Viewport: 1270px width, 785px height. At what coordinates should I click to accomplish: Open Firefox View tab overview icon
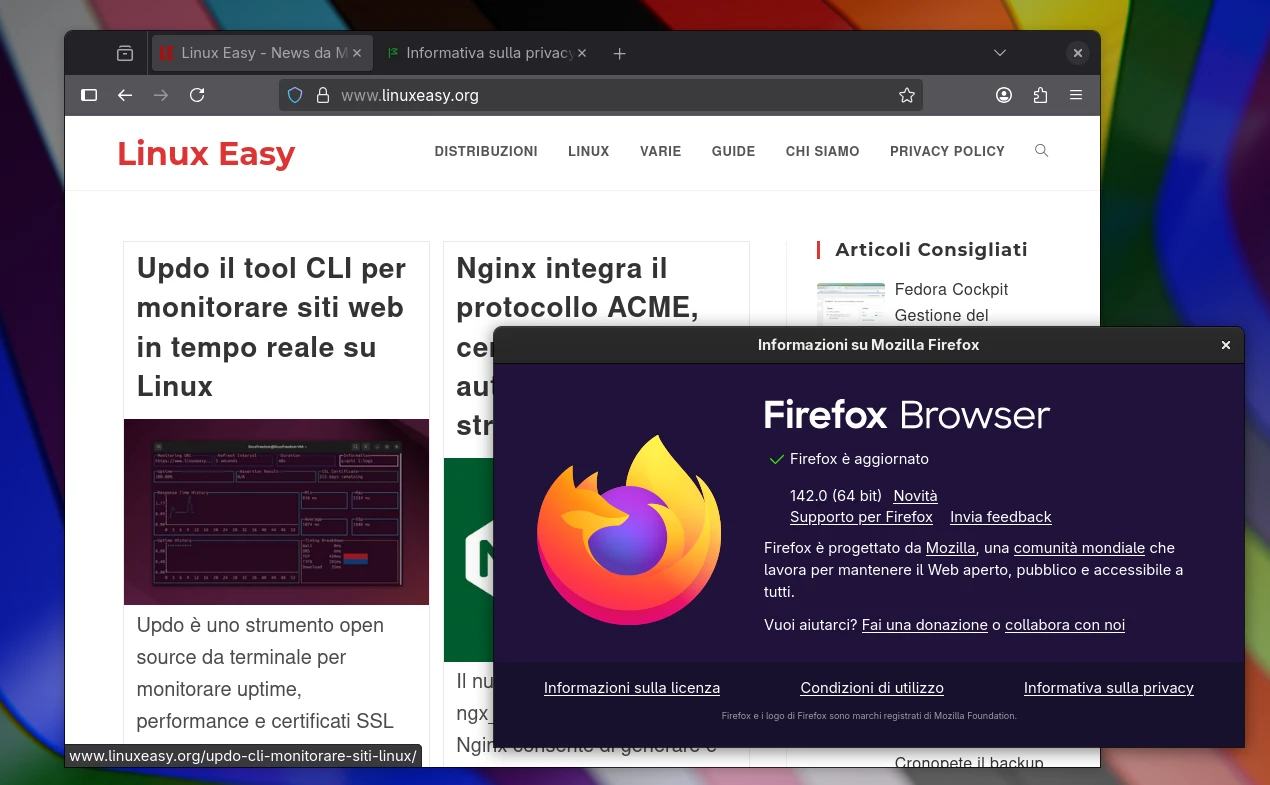[x=125, y=53]
